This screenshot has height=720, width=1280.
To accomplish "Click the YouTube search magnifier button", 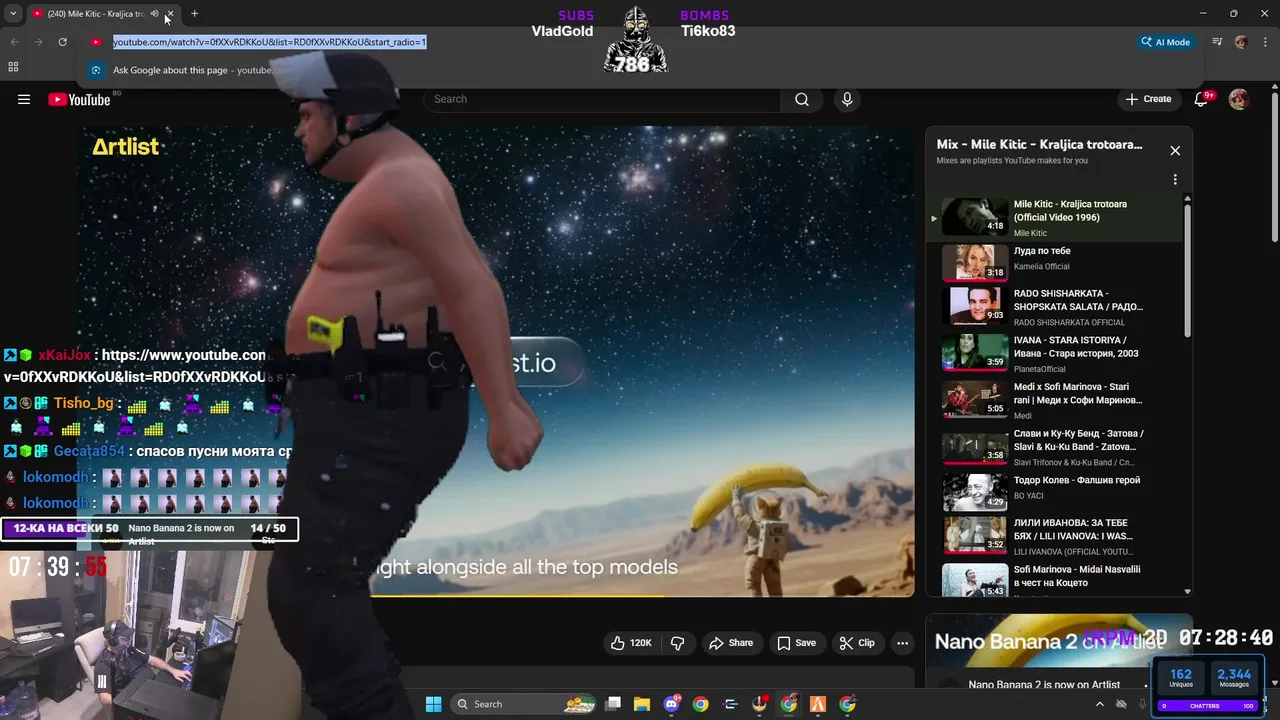I will (802, 99).
